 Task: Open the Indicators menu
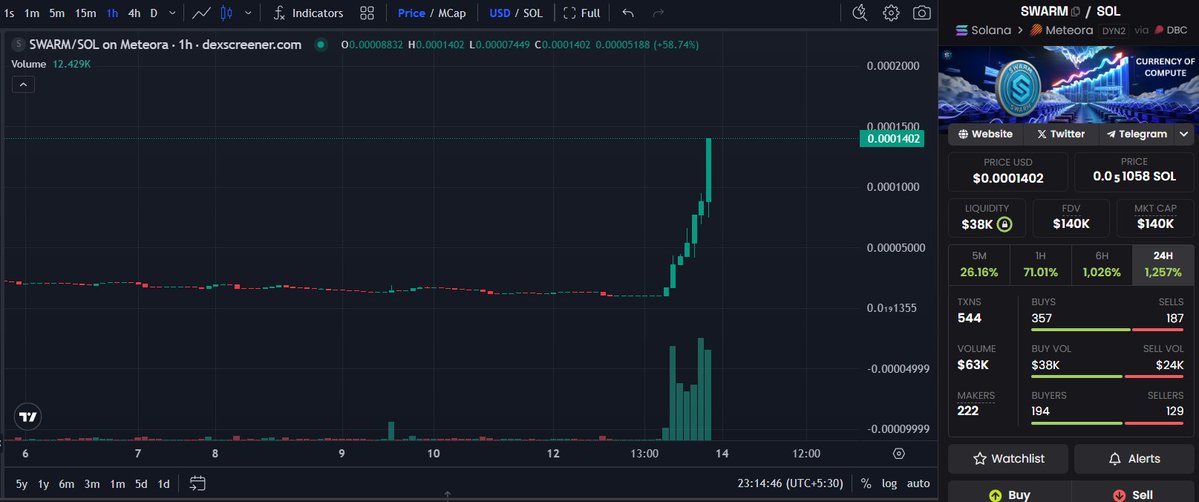tap(309, 13)
